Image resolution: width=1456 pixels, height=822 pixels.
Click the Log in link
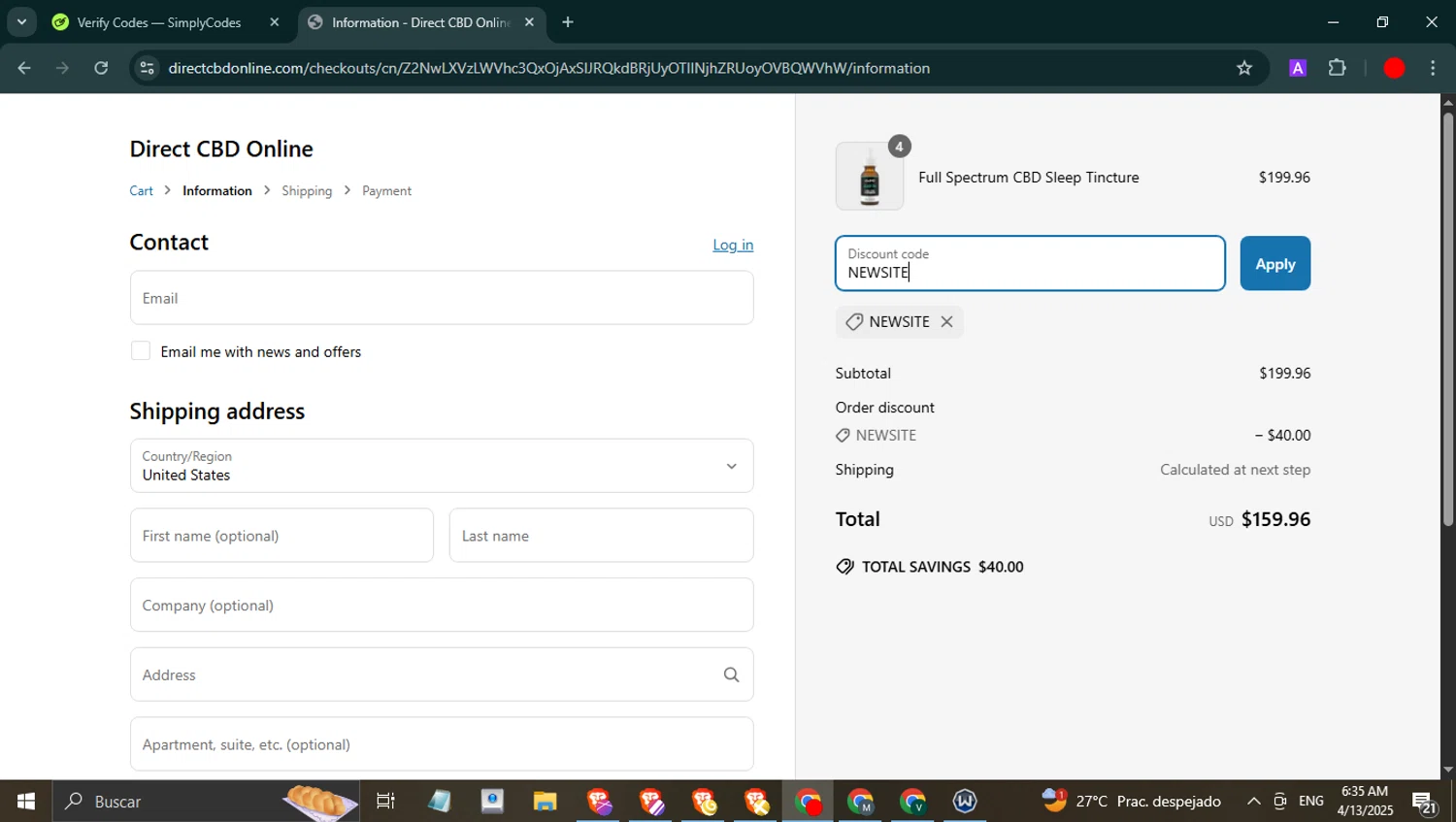(733, 245)
